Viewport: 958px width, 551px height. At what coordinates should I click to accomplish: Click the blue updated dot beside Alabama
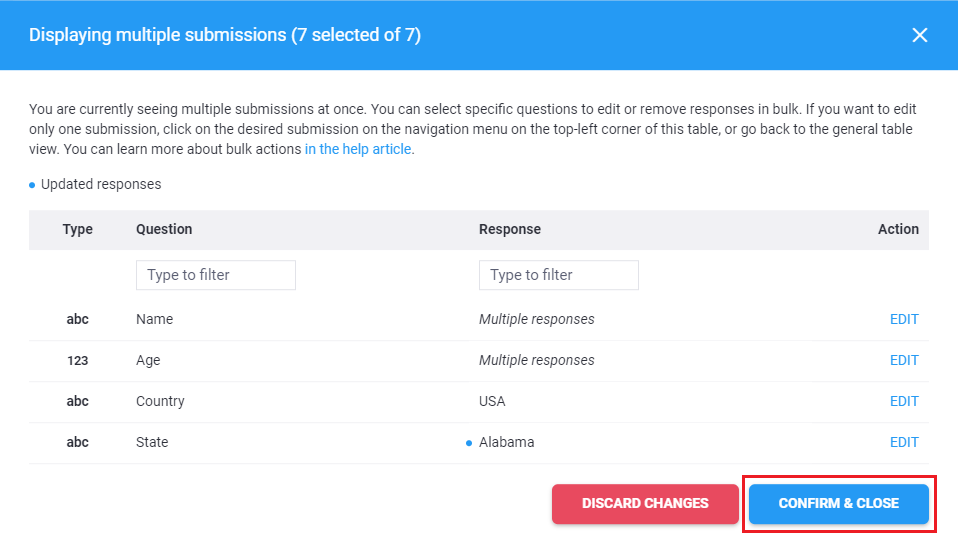[x=469, y=443]
